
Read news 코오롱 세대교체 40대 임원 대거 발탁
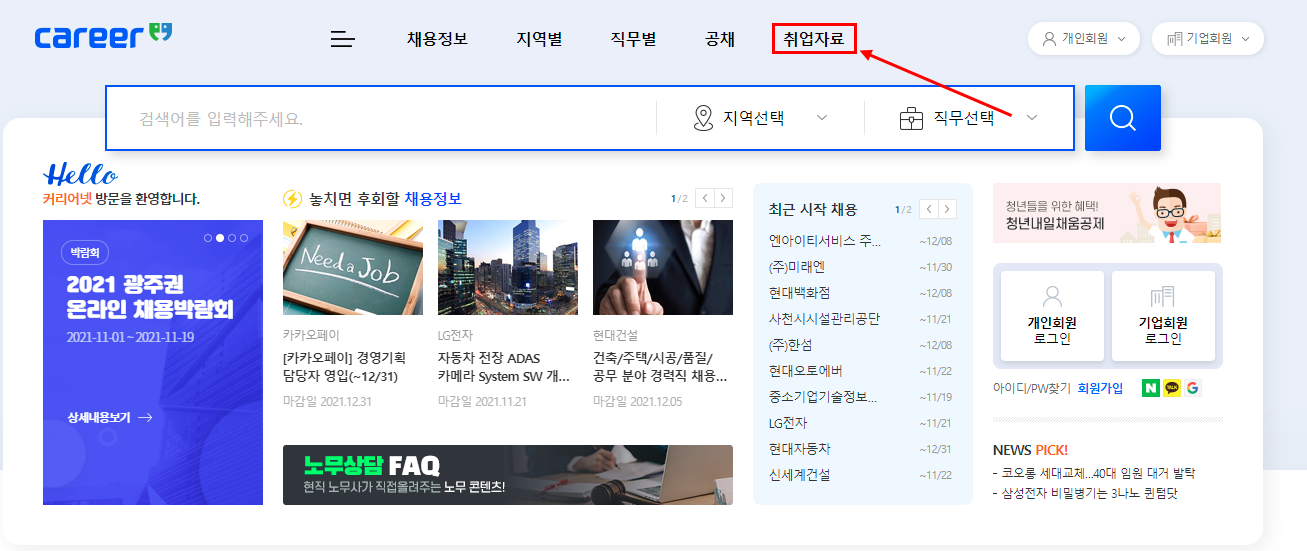[1094, 474]
